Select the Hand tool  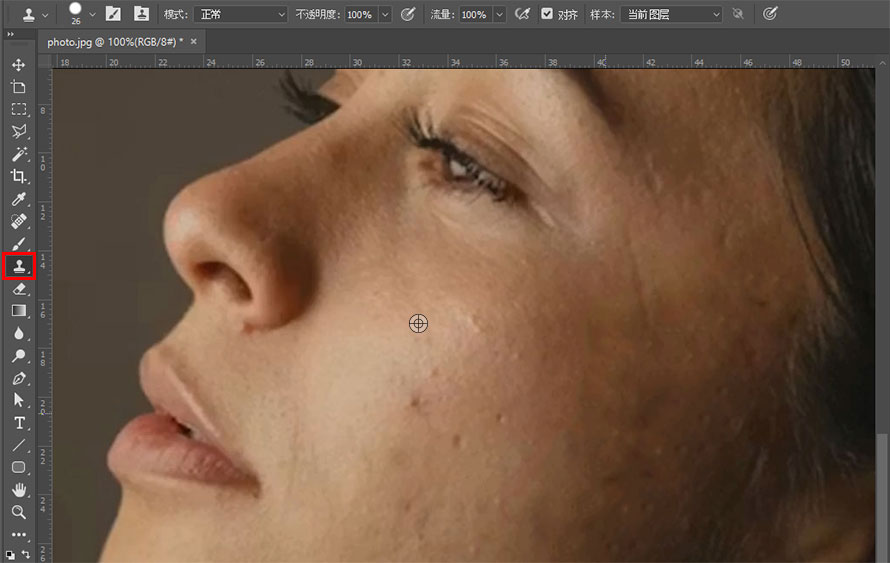click(19, 490)
